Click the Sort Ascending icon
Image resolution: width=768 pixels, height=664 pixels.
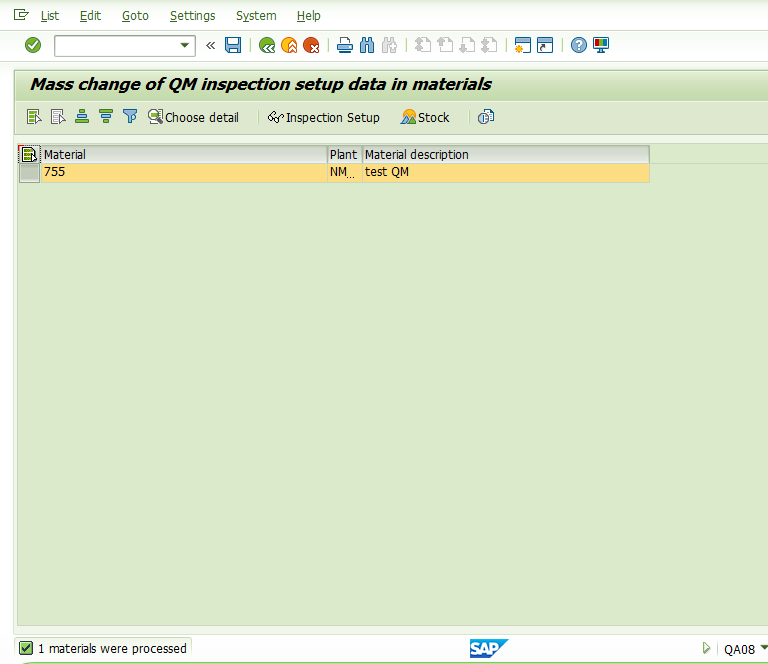coord(82,117)
